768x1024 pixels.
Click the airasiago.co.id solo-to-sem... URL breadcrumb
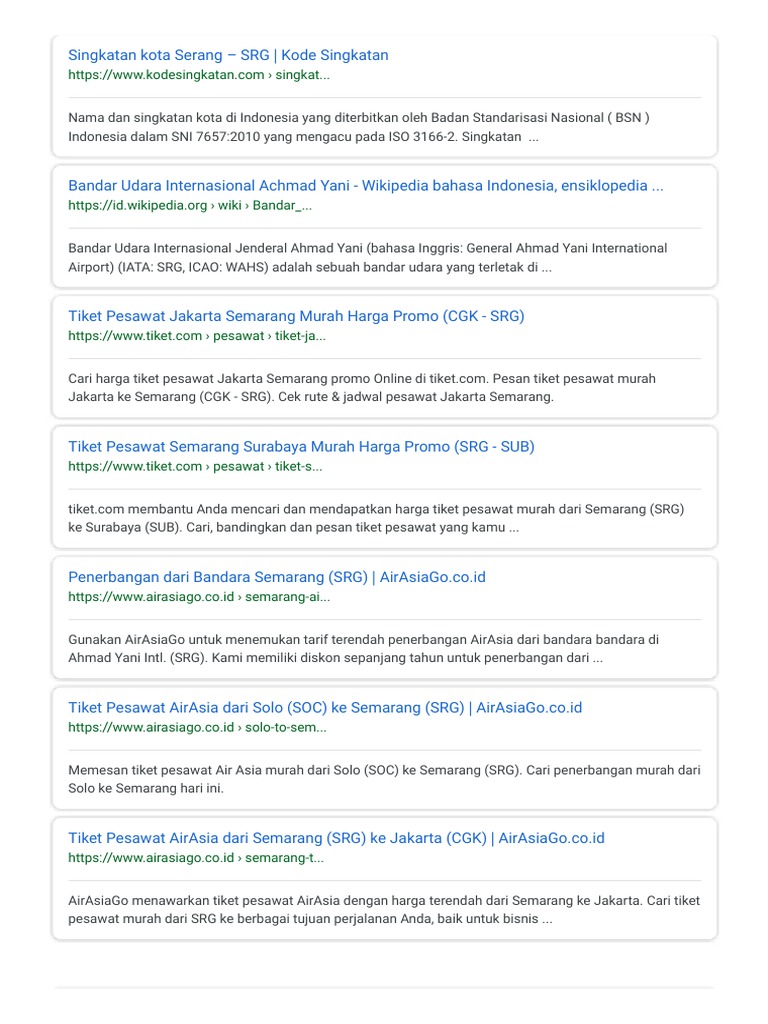(x=197, y=727)
